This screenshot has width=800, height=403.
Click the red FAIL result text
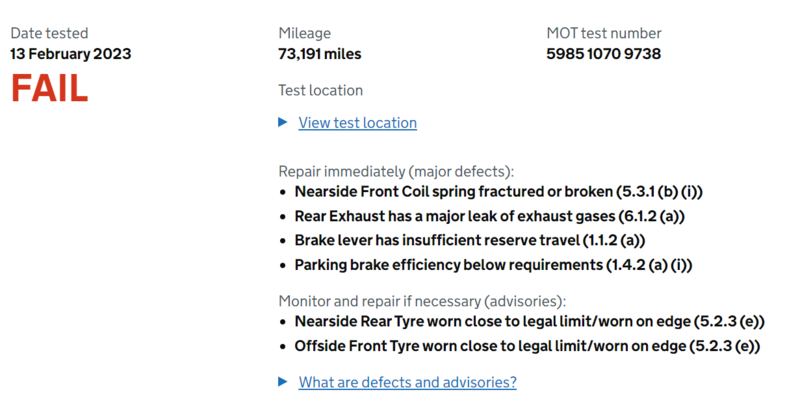point(49,89)
